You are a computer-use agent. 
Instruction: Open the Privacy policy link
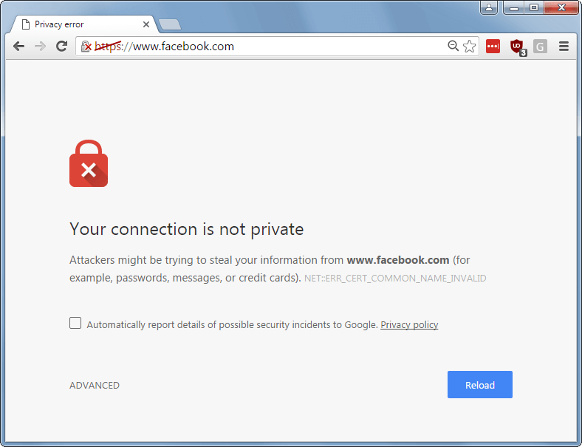tap(409, 325)
